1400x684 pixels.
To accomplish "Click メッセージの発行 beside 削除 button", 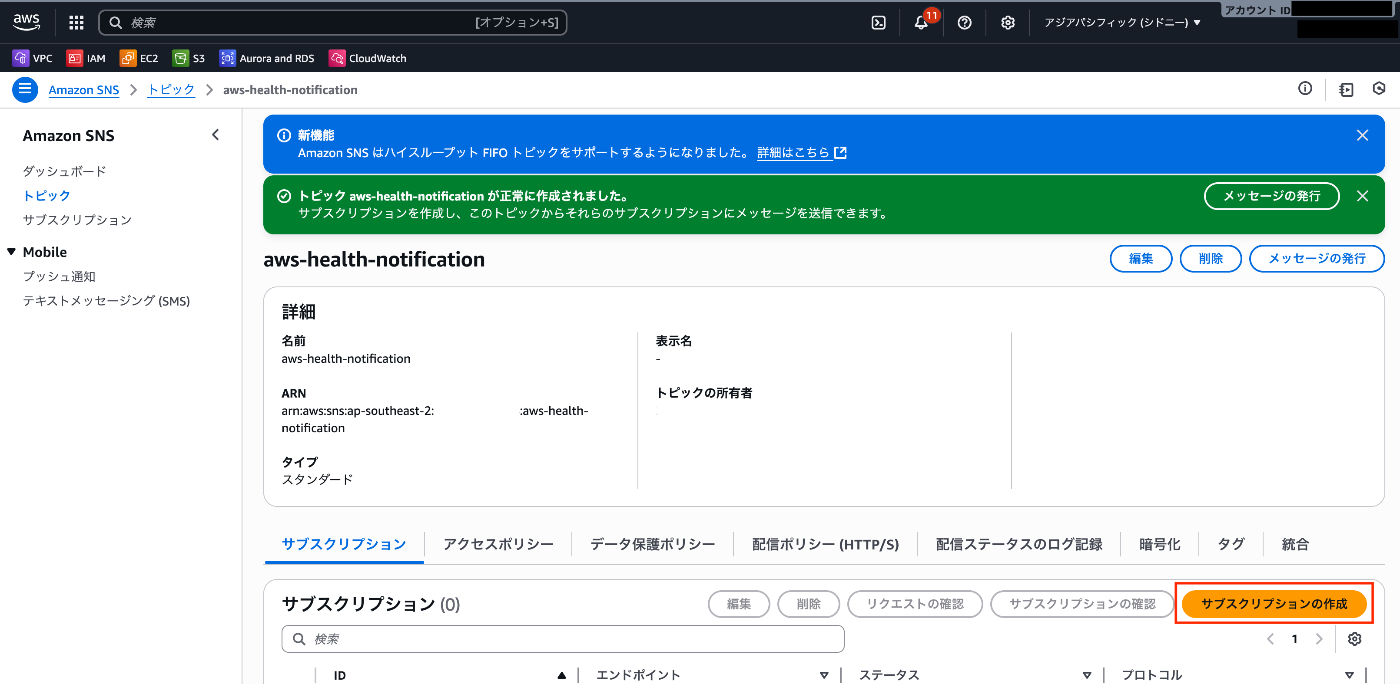I will click(x=1317, y=258).
